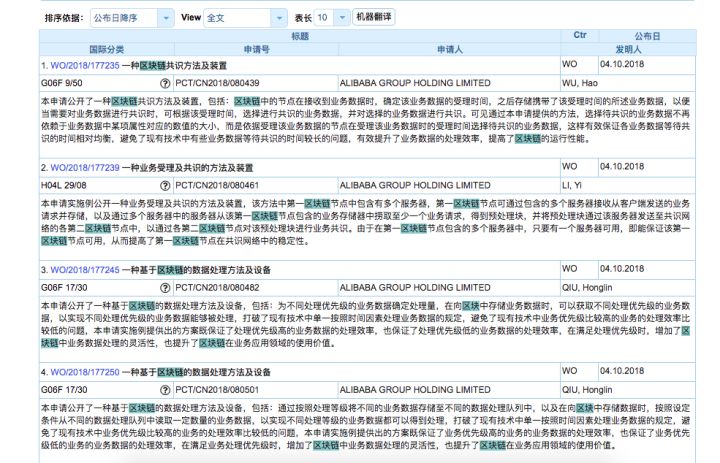The image size is (720, 463).
Task: Click classification code G06F 9/50
Action: pyautogui.click(x=62, y=83)
